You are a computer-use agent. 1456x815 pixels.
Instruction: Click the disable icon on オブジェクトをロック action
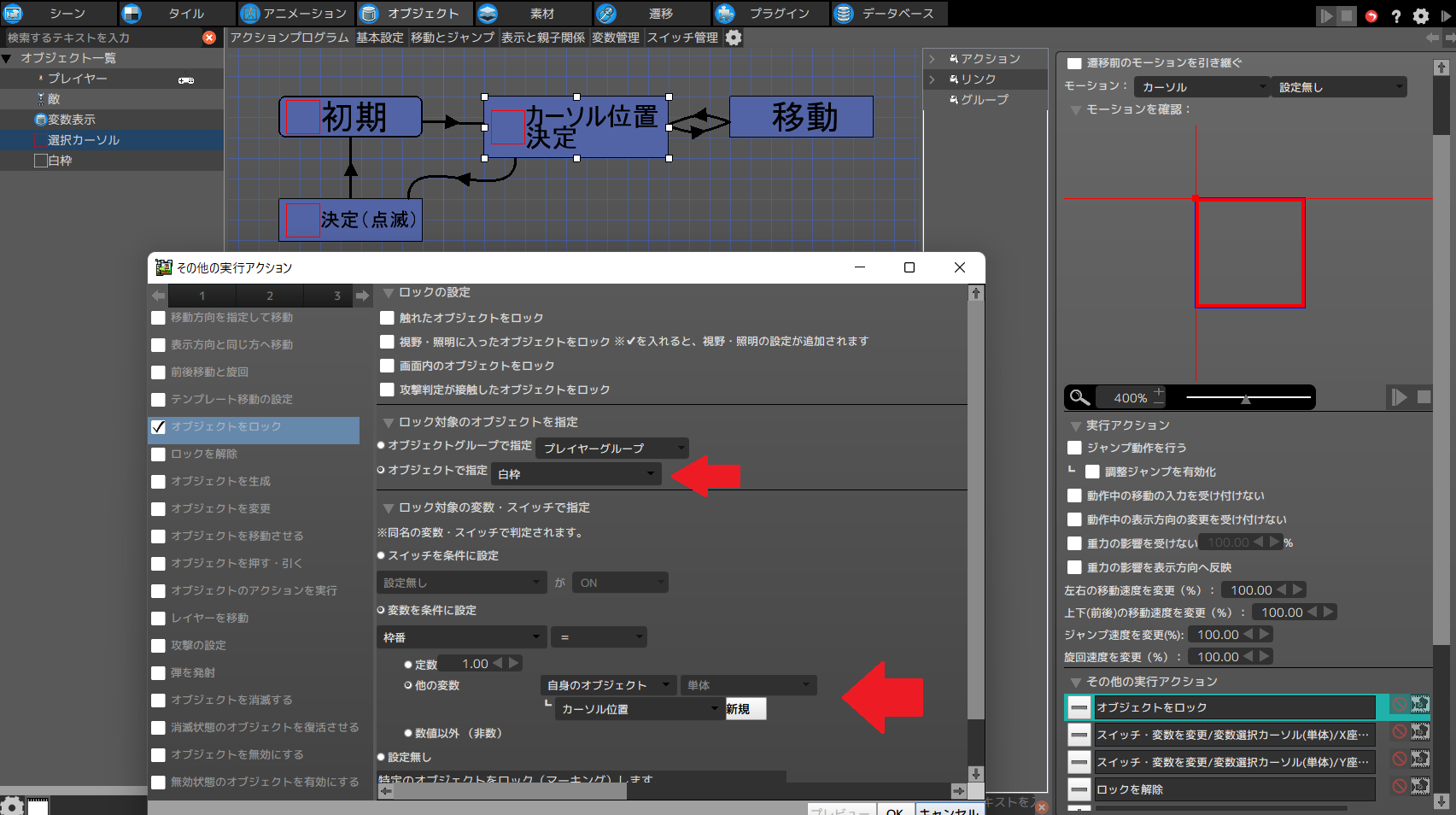click(1398, 707)
